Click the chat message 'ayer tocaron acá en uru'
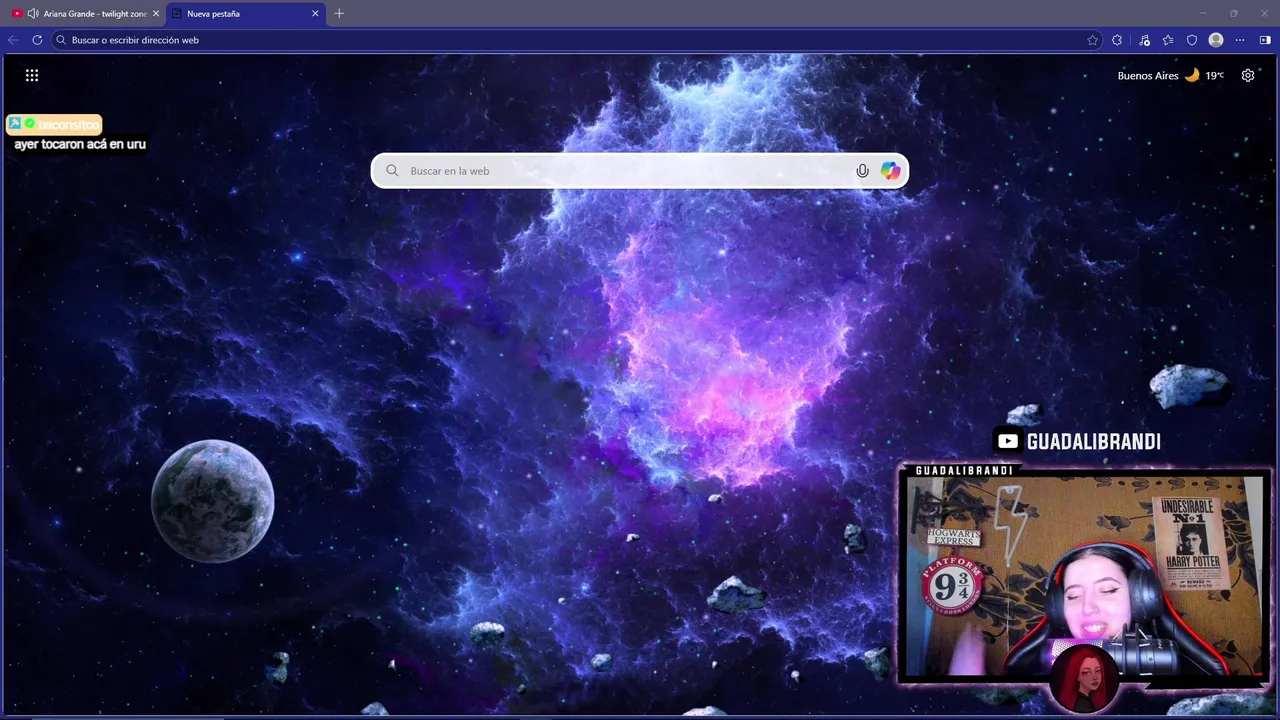The width and height of the screenshot is (1280, 720). tap(80, 144)
